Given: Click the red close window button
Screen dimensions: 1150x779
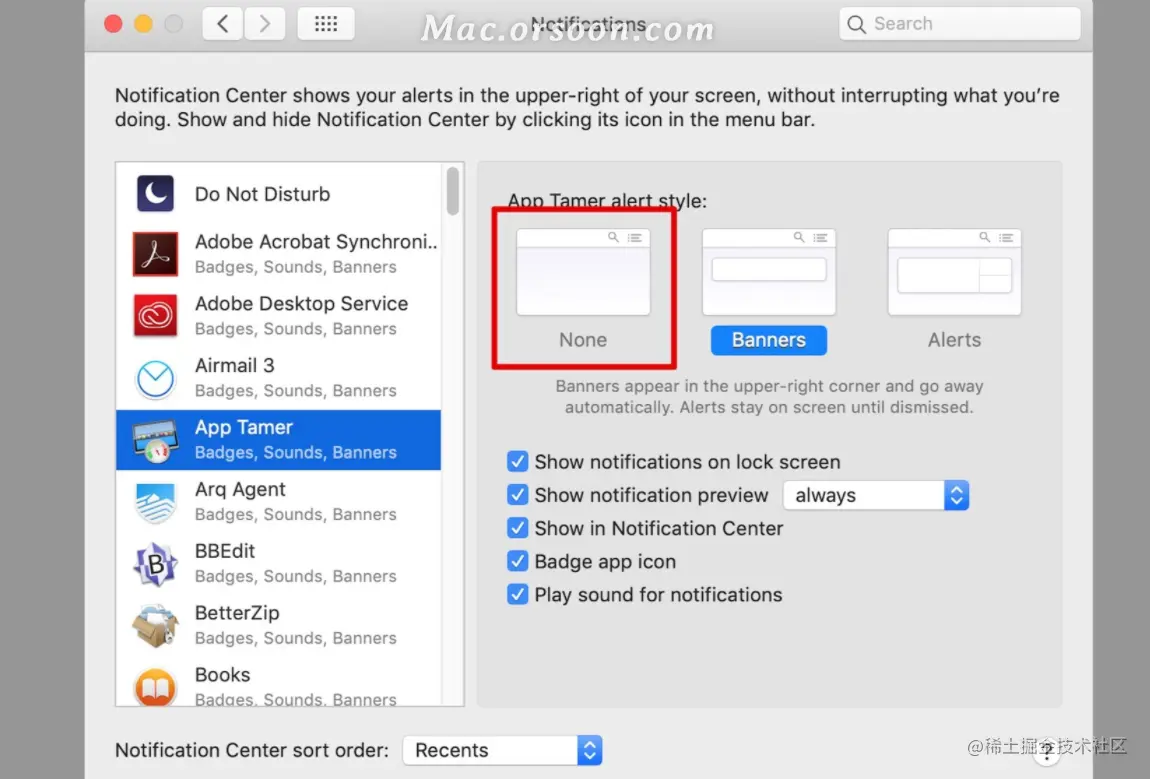Looking at the screenshot, I should click(113, 24).
